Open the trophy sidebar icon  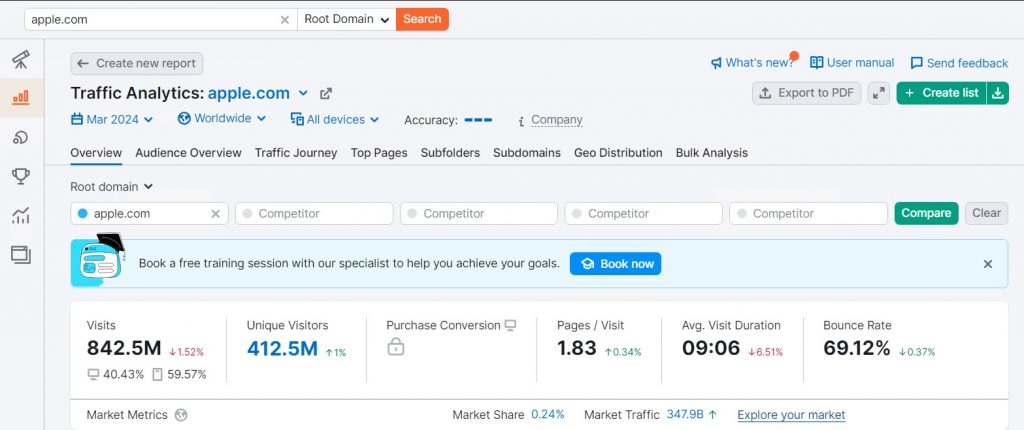click(21, 176)
